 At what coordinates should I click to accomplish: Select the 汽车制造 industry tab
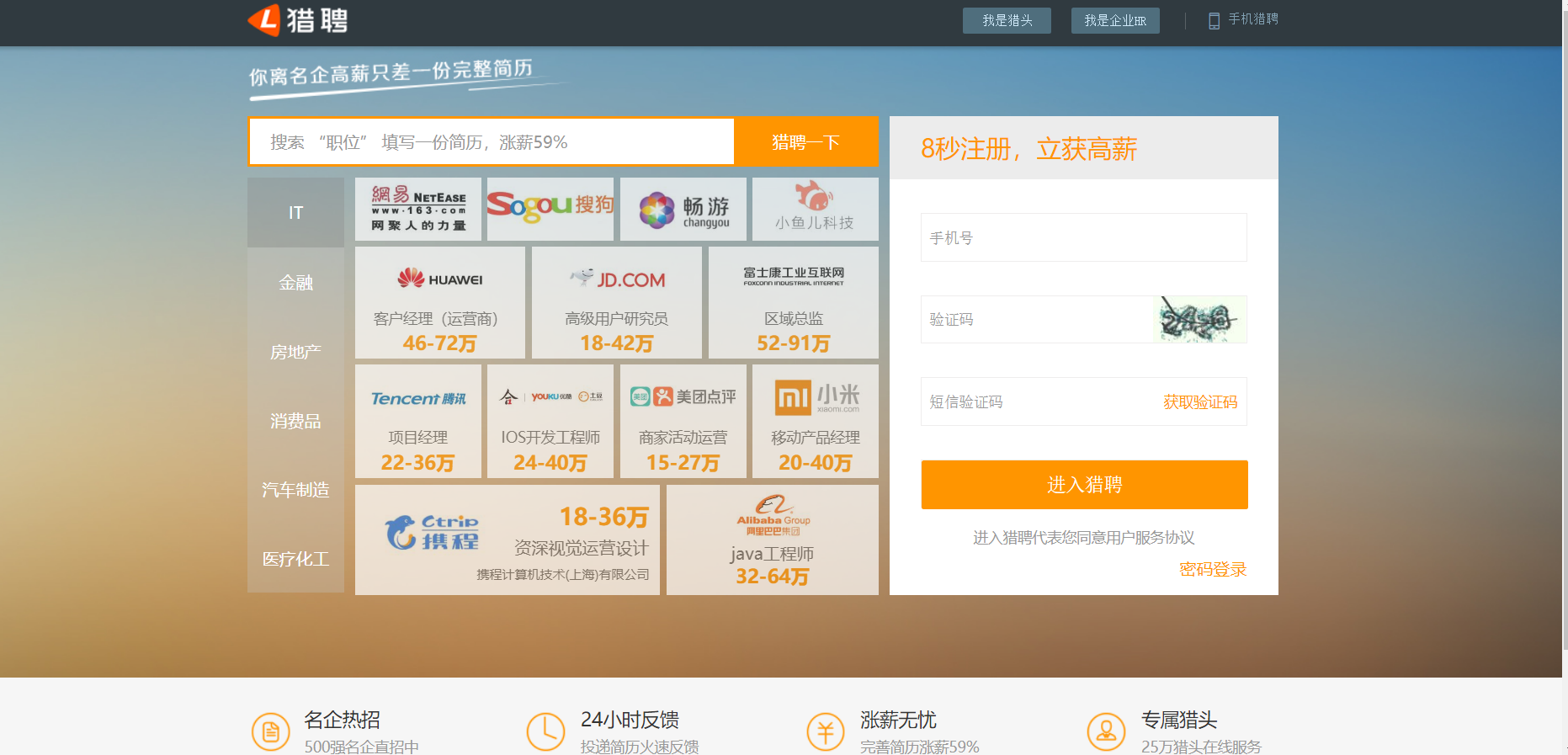click(x=295, y=490)
